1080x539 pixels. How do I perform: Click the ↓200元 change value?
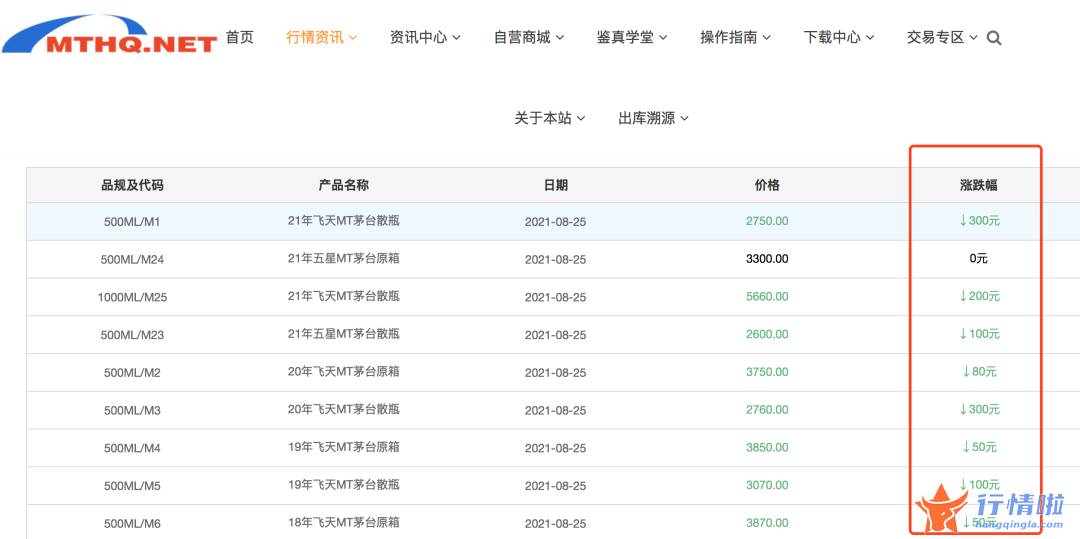point(979,296)
